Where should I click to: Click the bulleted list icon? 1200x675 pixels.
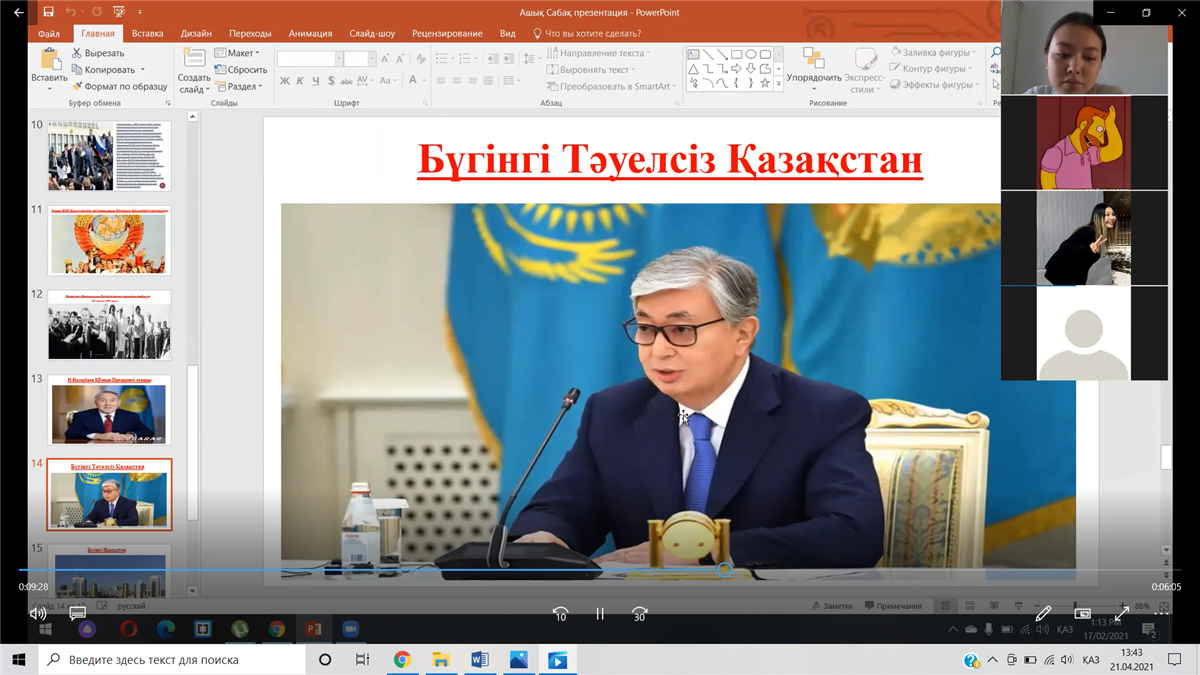click(444, 59)
